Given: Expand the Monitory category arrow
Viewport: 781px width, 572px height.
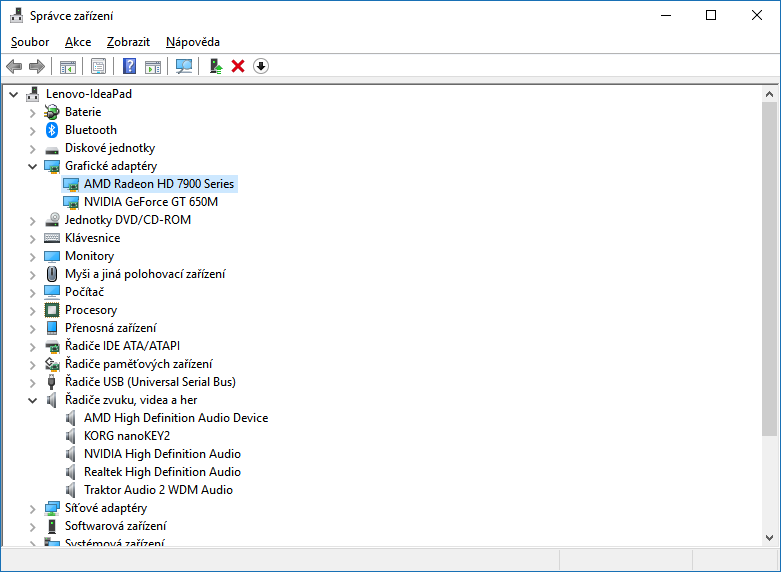Looking at the screenshot, I should pos(32,257).
